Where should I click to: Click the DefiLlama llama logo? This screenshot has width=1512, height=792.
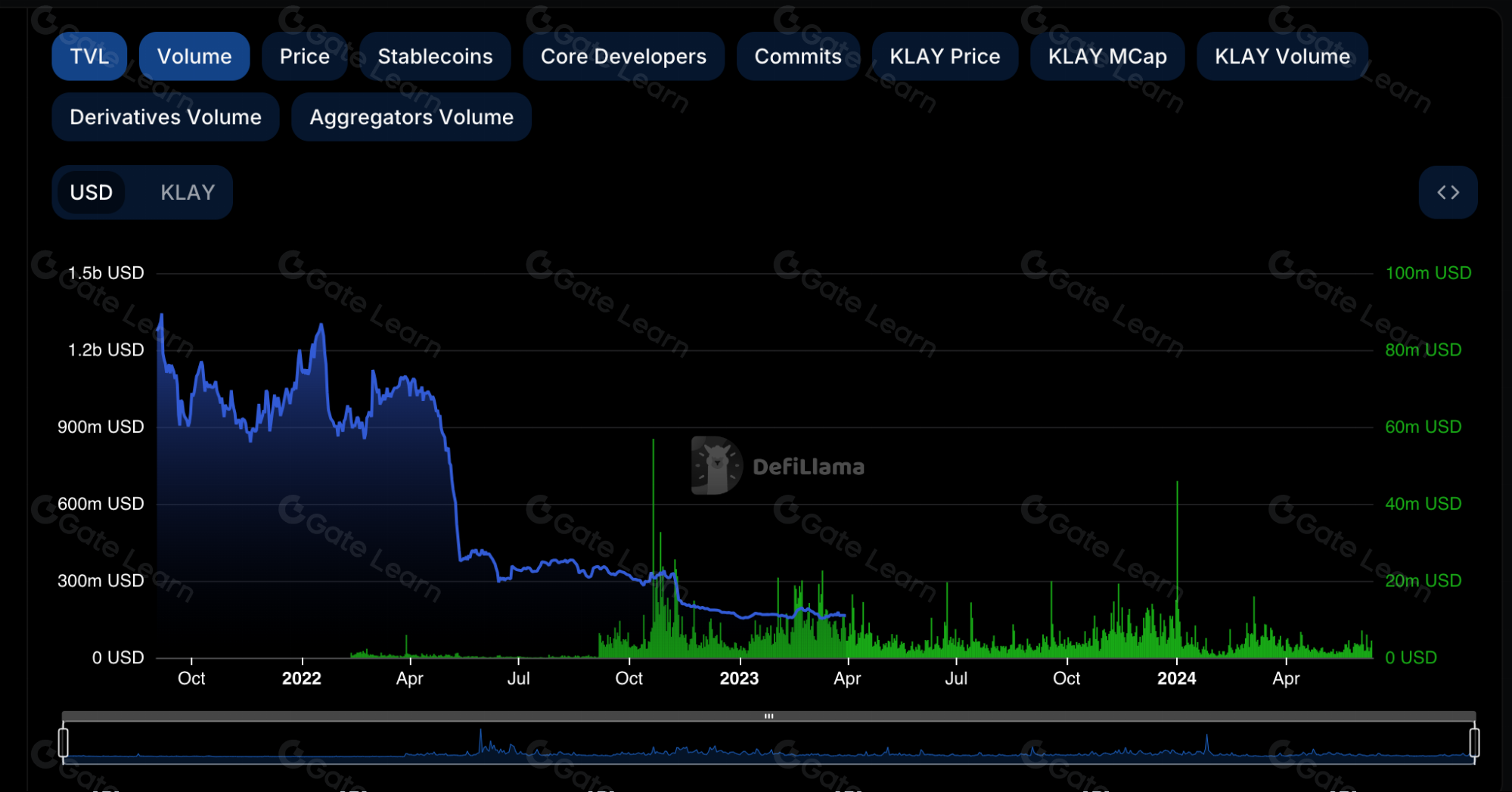[x=716, y=466]
